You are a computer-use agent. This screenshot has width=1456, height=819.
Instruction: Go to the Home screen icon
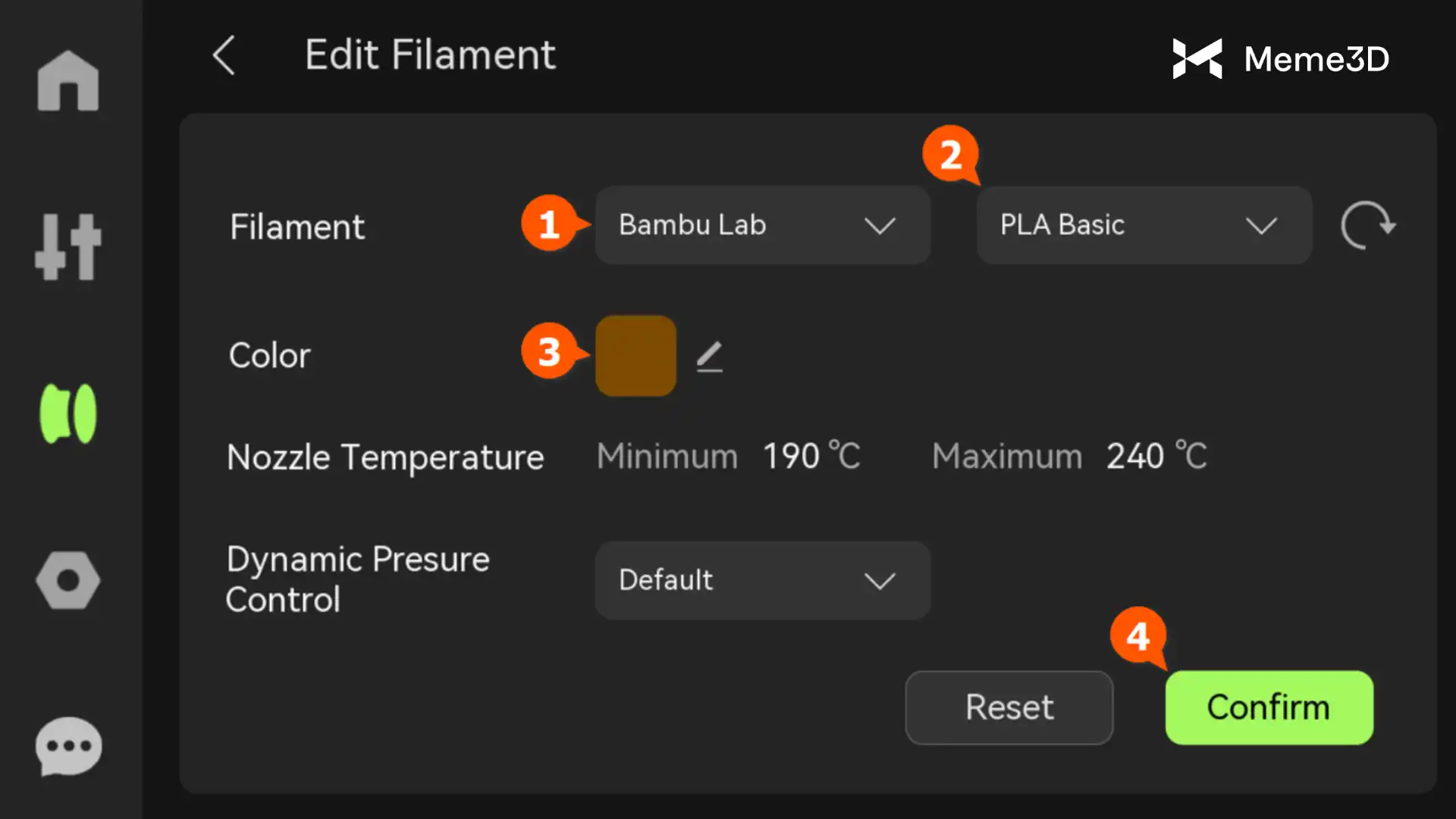click(x=68, y=81)
